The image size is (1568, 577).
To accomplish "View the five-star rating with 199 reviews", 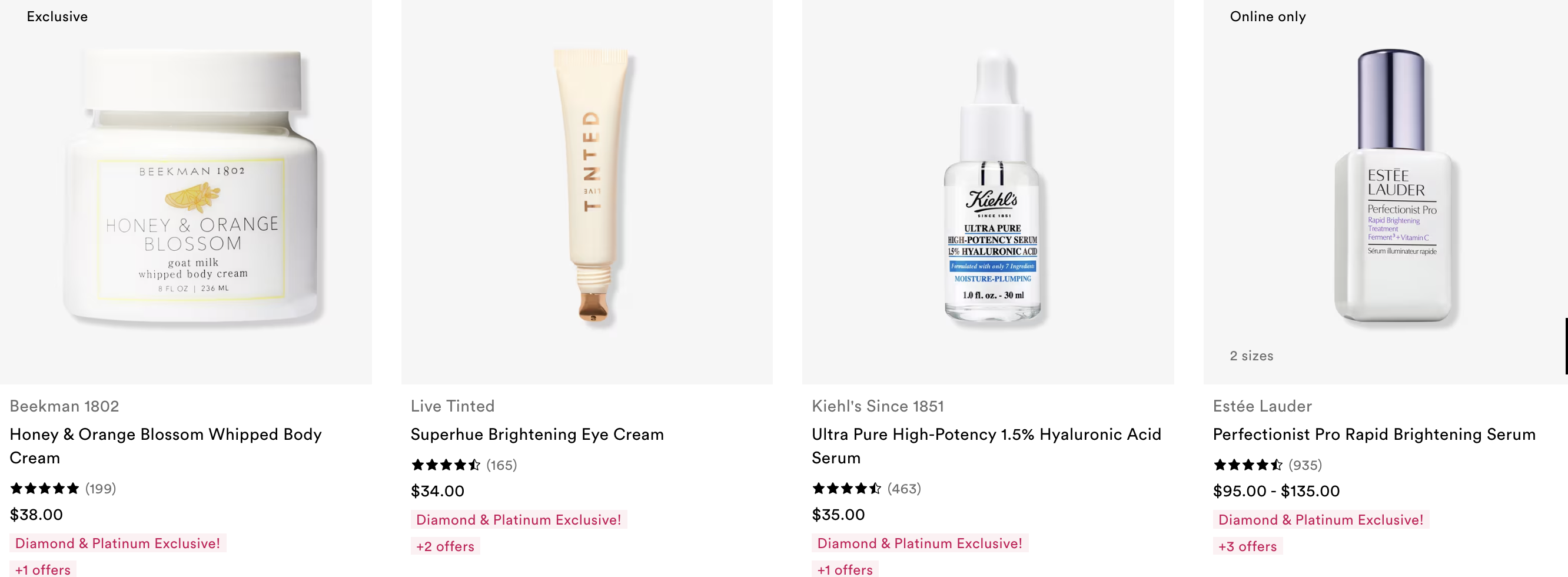I will [63, 489].
